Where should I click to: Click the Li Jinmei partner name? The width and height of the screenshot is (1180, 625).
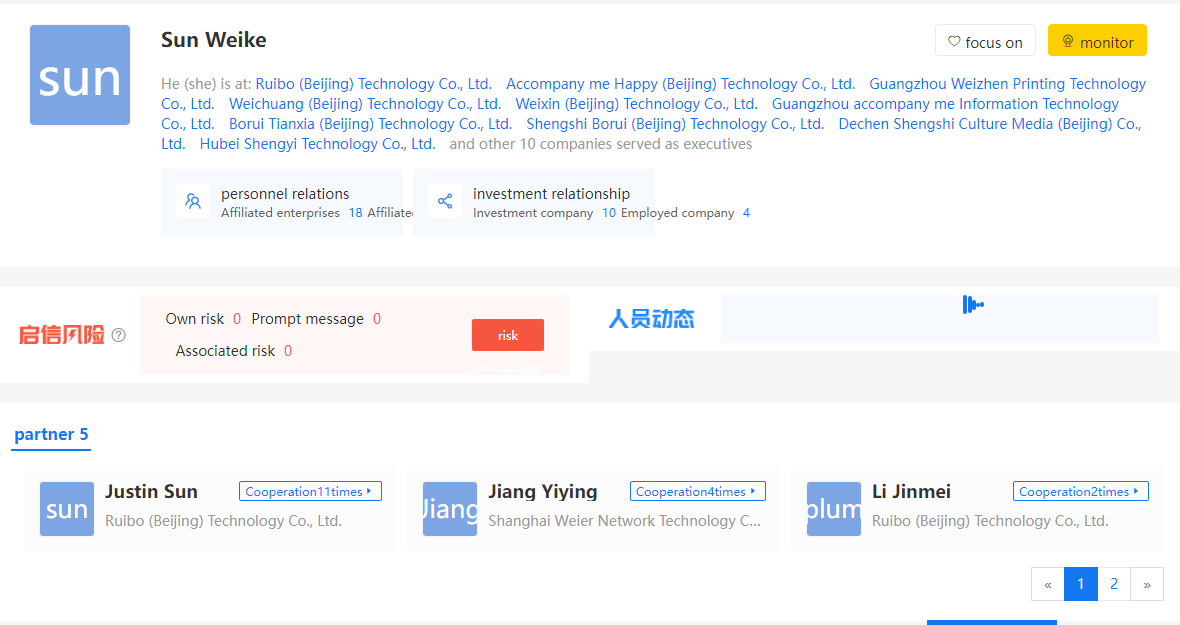(x=911, y=492)
